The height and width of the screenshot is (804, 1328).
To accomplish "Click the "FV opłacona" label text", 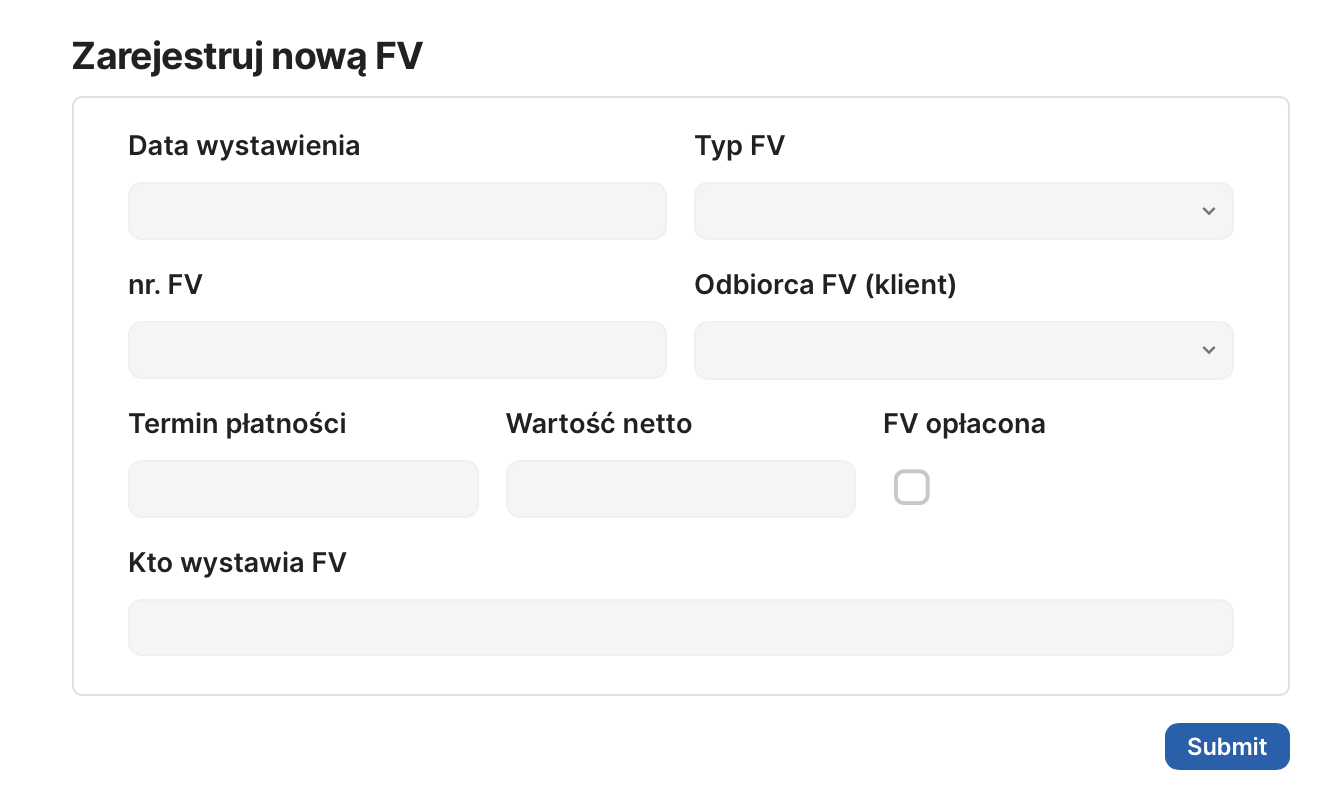I will (964, 424).
